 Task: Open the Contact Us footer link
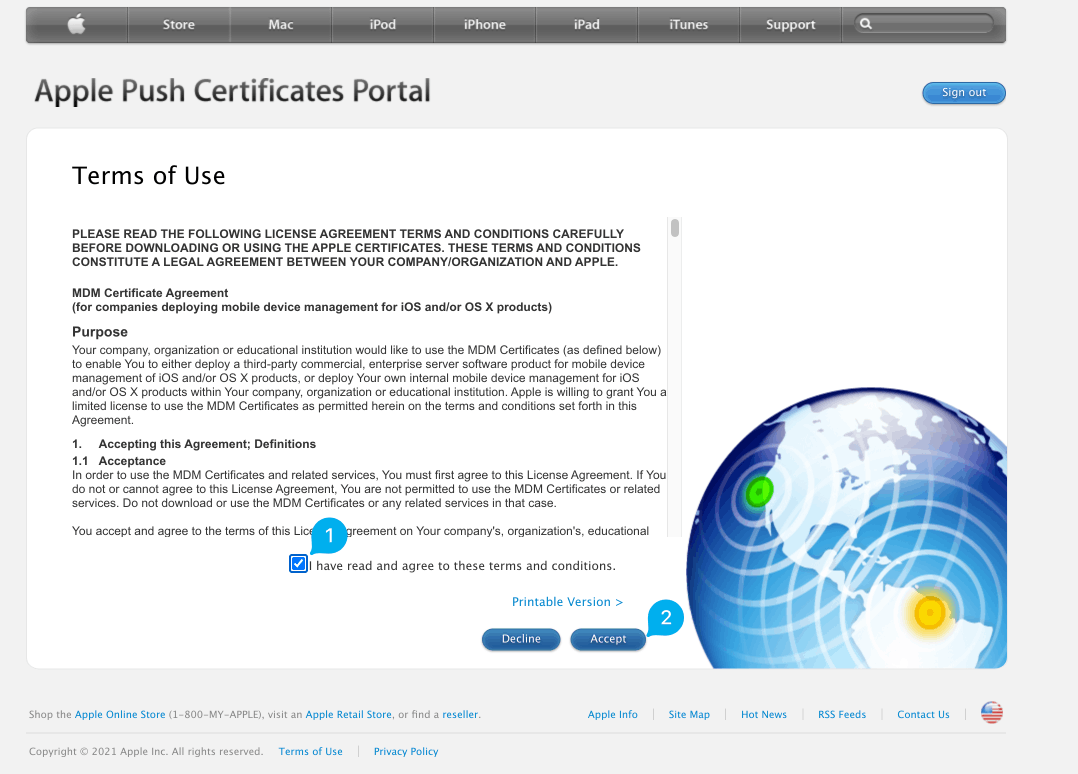click(x=923, y=715)
